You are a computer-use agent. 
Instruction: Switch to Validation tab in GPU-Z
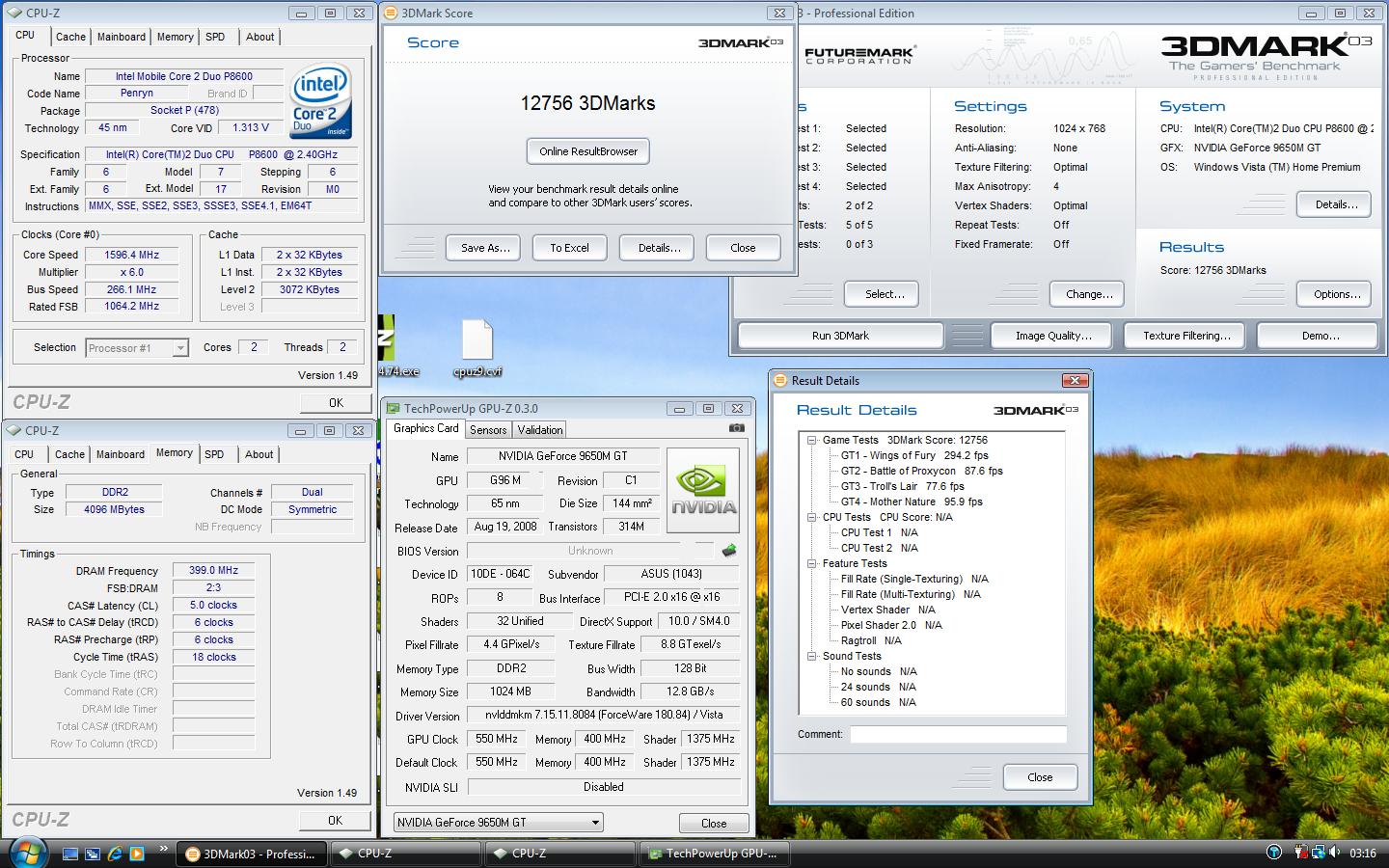click(540, 430)
